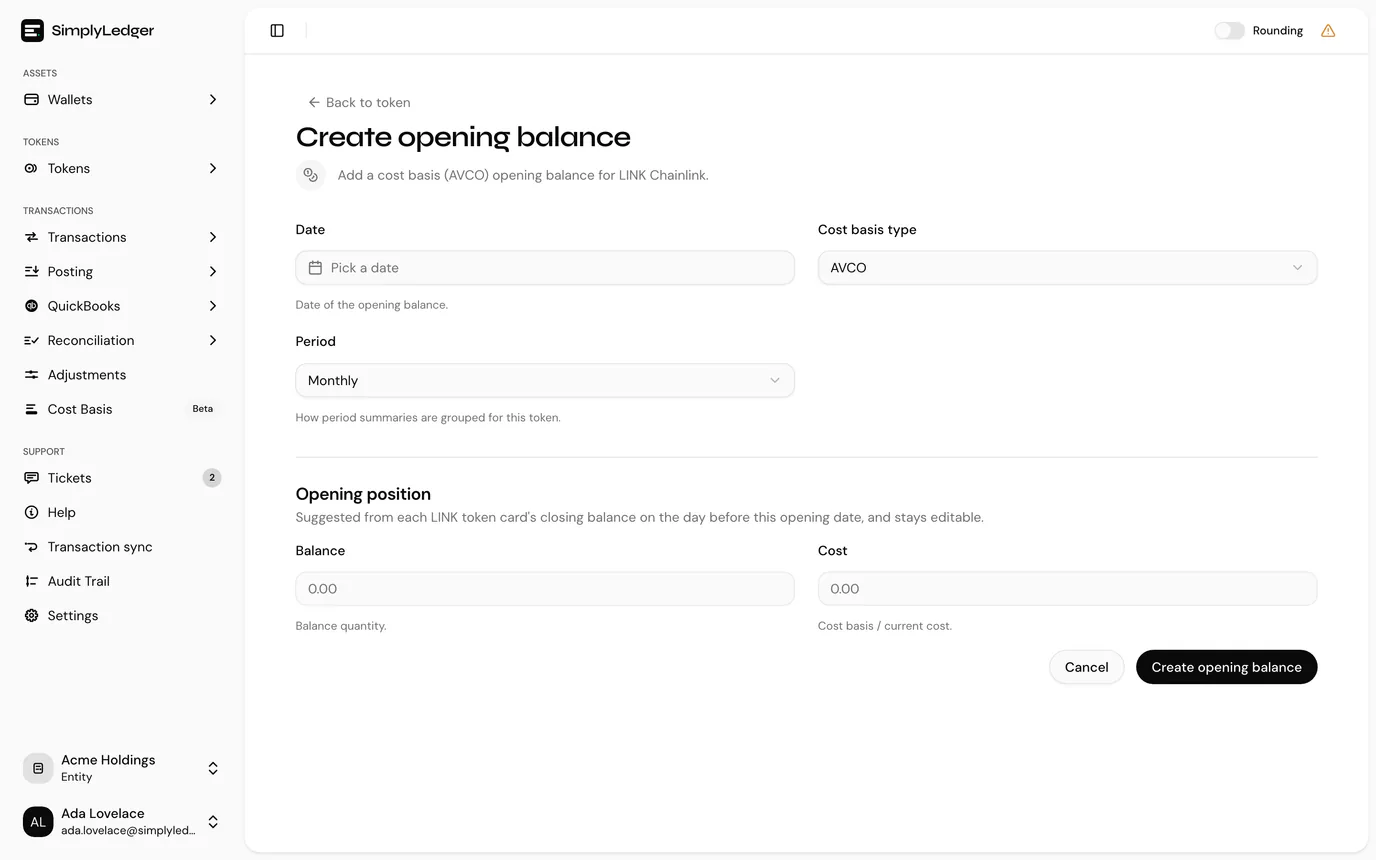Open Settings page
The width and height of the screenshot is (1376, 860).
[x=122, y=616]
